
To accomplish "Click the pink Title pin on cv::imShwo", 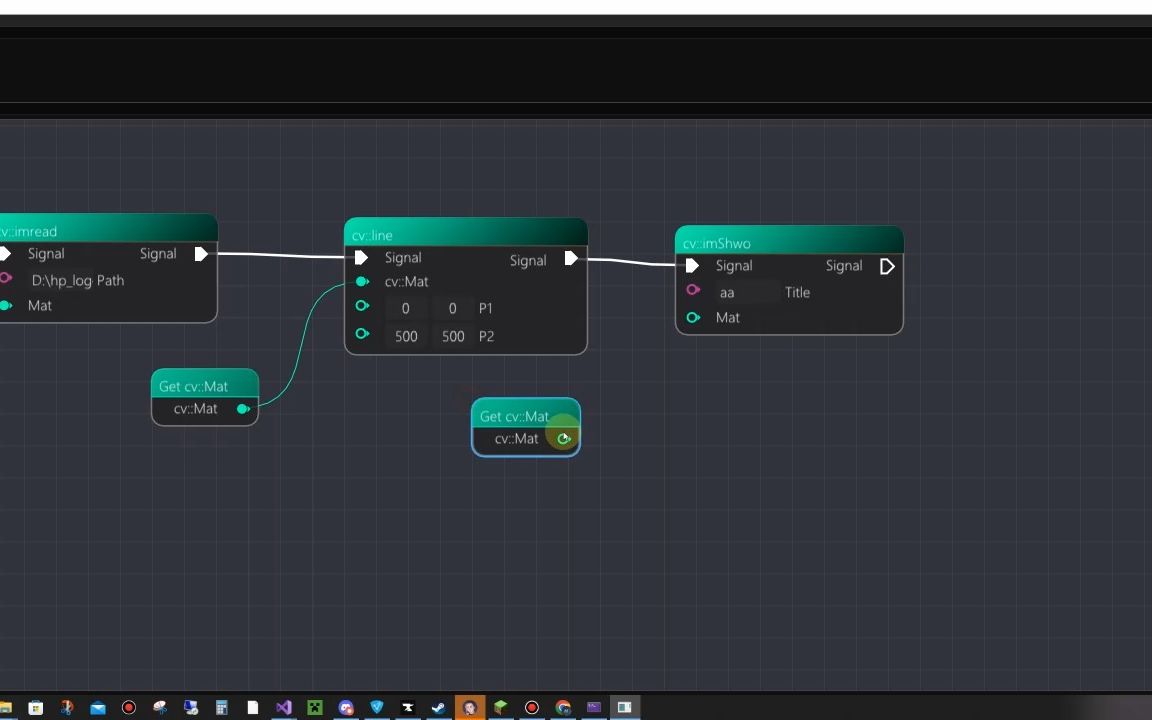I will (x=693, y=290).
